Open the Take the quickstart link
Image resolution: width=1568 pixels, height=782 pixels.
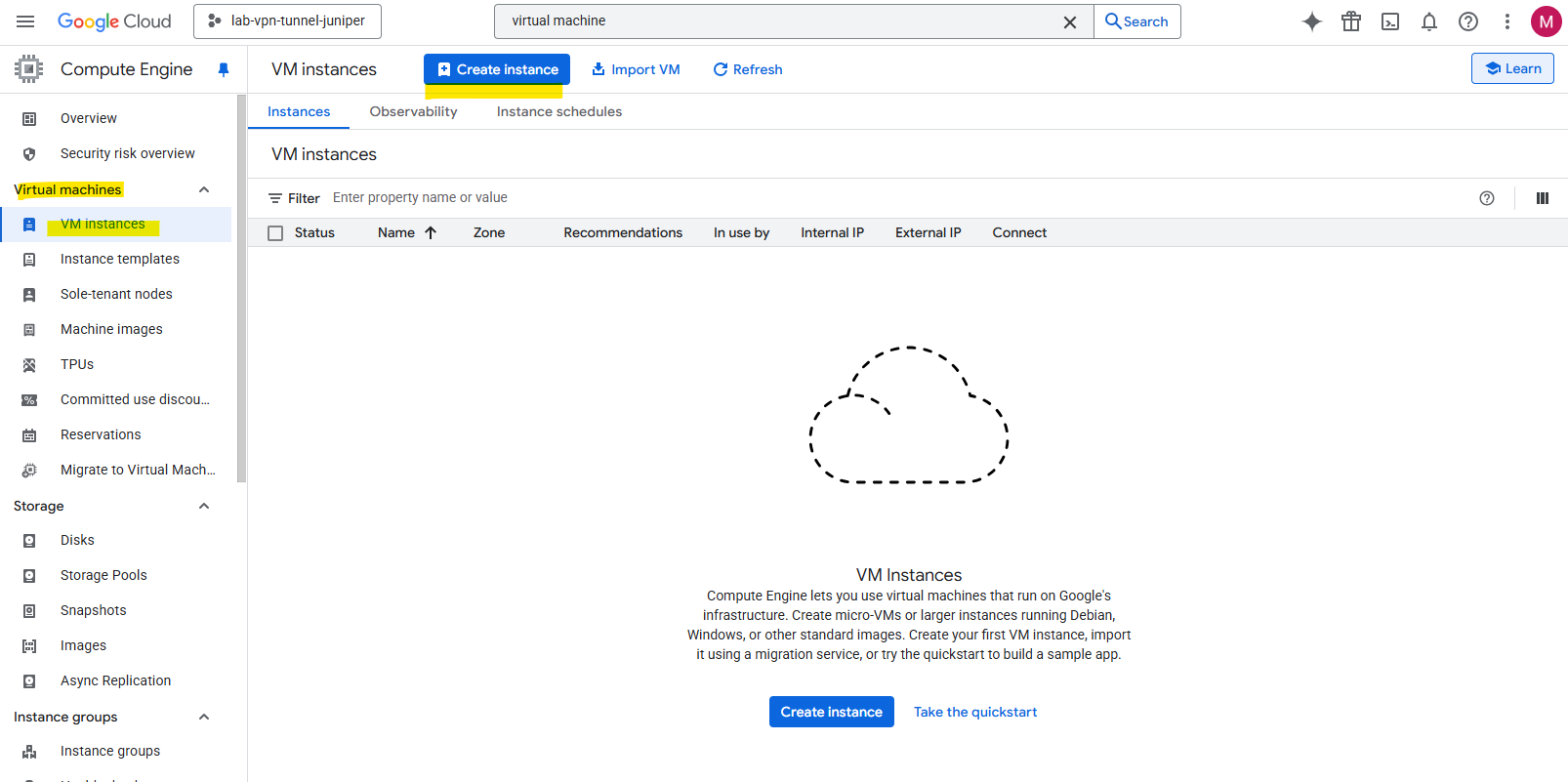[975, 712]
